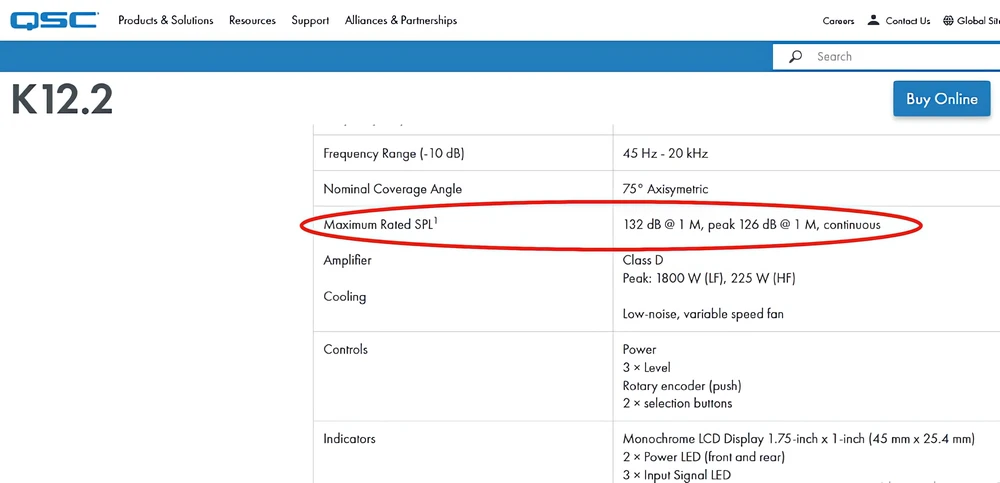The image size is (1000, 483).
Task: Select the 2 × selection buttons text
Action: pos(677,403)
